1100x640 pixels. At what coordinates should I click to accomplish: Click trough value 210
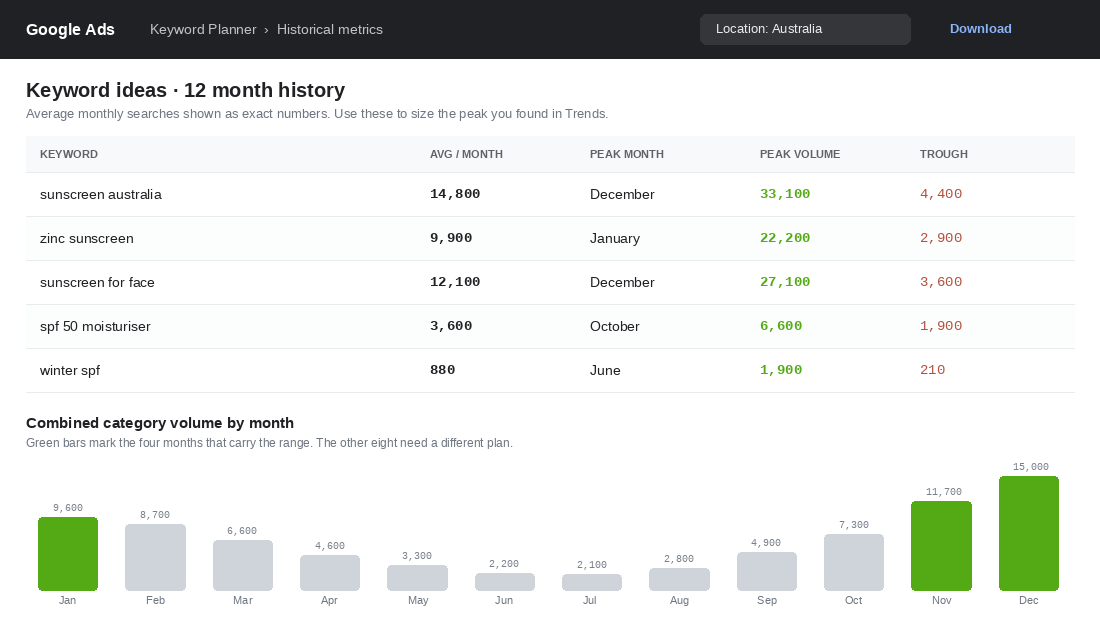click(x=932, y=370)
